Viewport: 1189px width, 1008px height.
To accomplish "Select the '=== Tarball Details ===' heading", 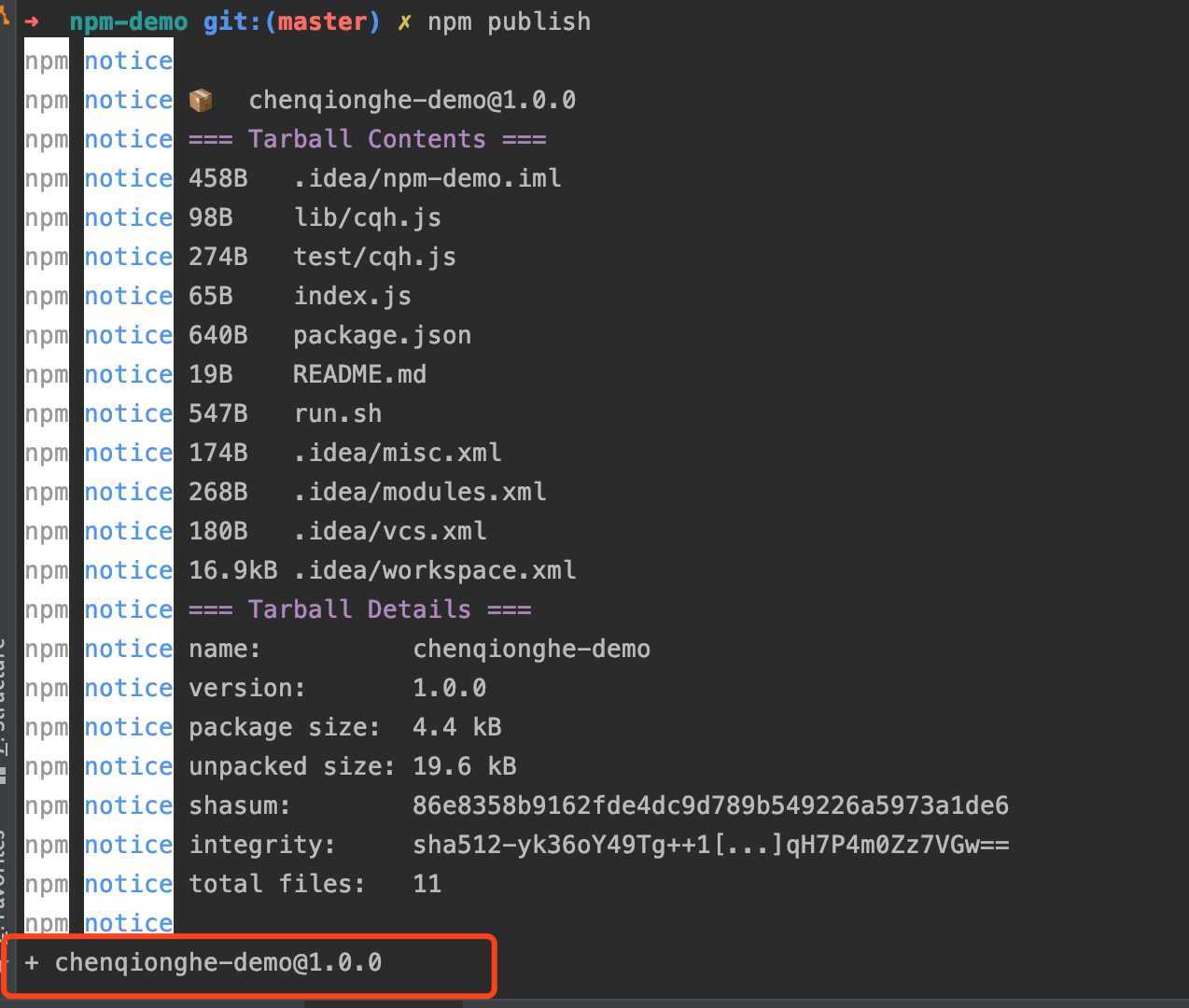I will click(359, 609).
